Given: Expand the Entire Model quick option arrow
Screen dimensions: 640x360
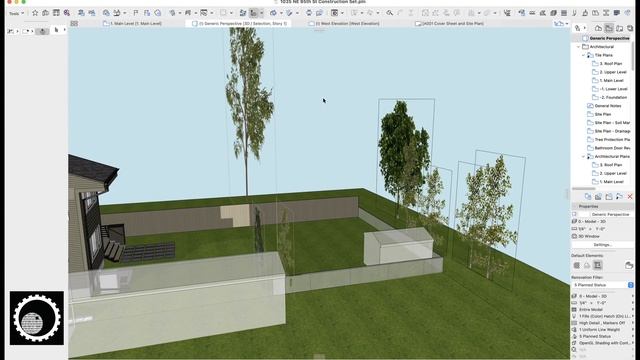Looking at the screenshot, I should [633, 309].
